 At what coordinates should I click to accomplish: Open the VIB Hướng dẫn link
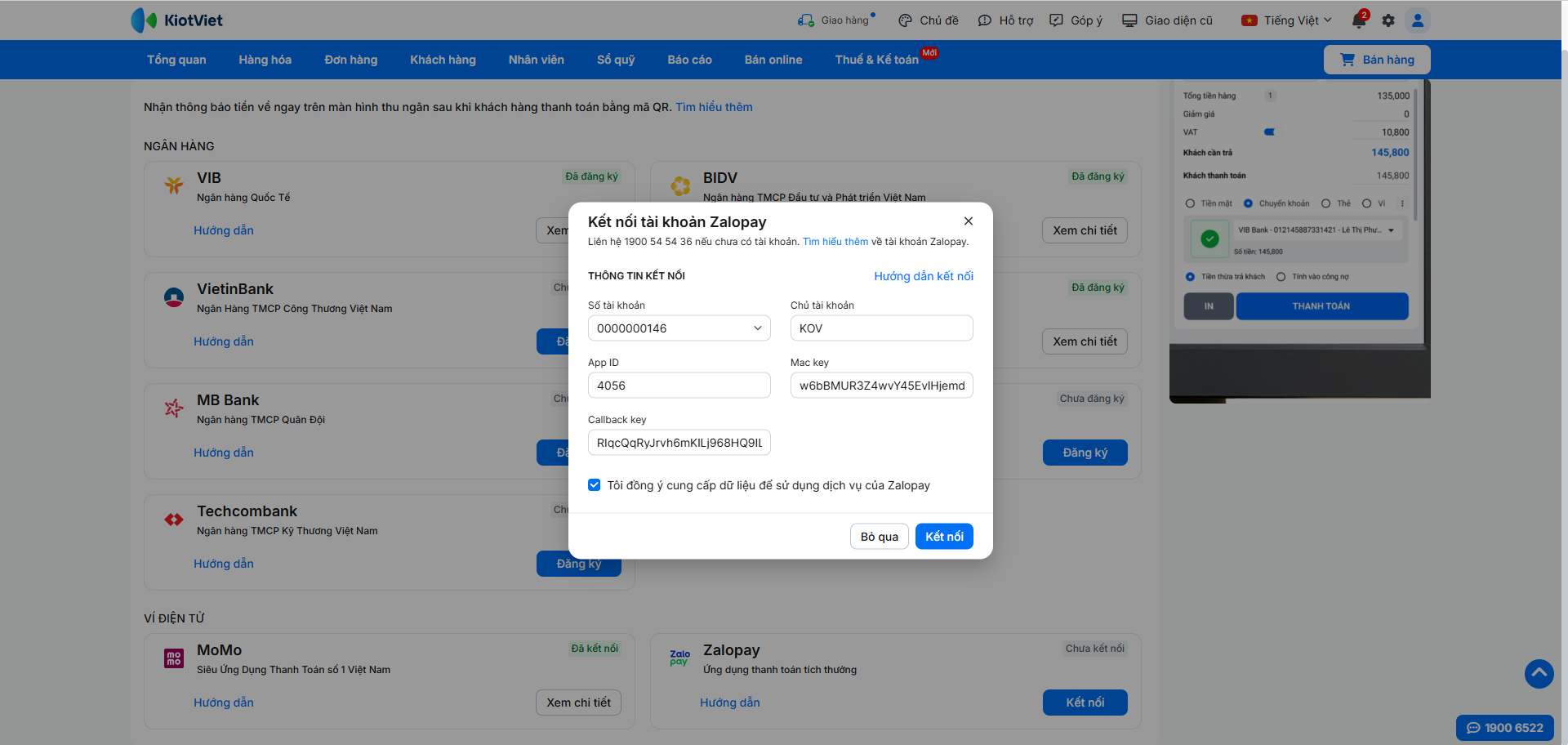point(224,230)
